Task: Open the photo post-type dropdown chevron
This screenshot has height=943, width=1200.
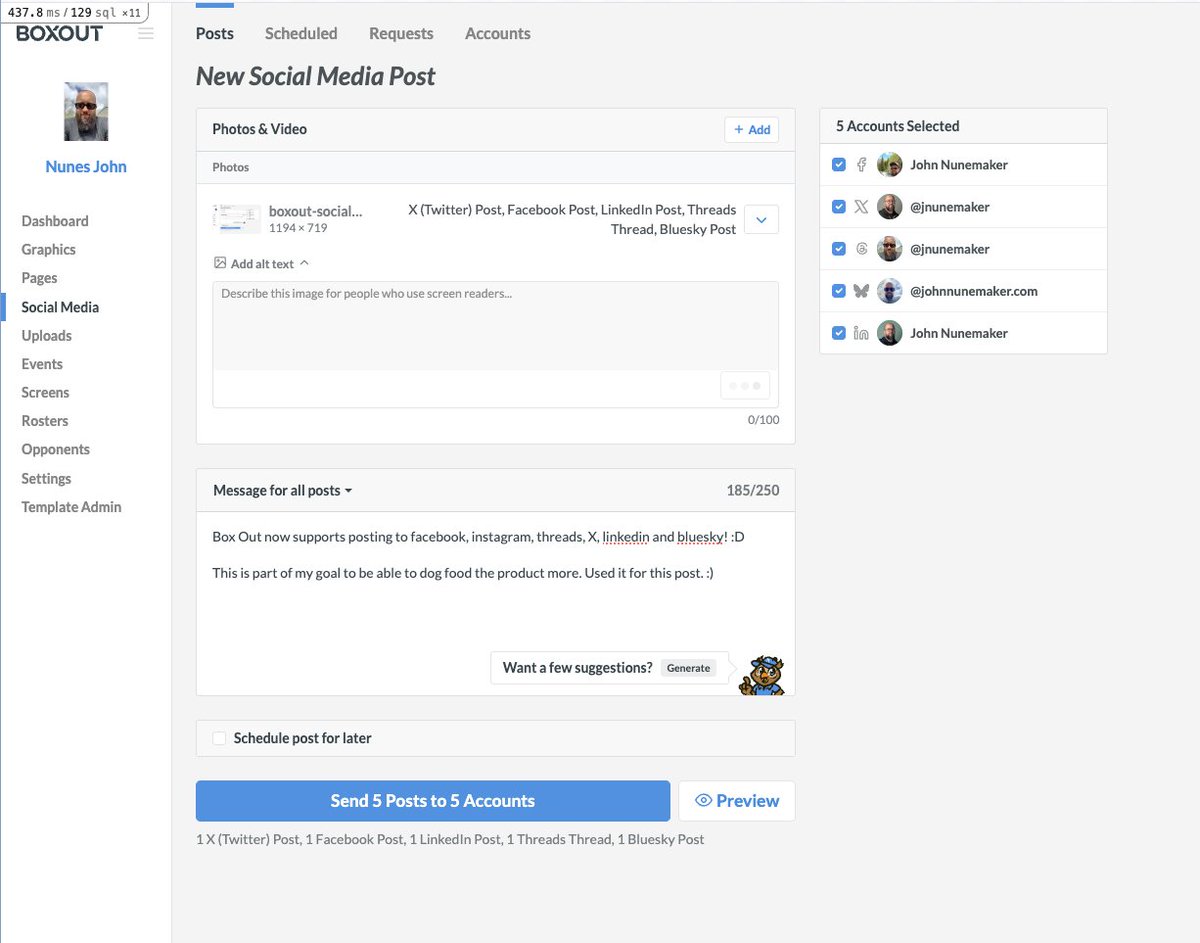Action: point(762,220)
